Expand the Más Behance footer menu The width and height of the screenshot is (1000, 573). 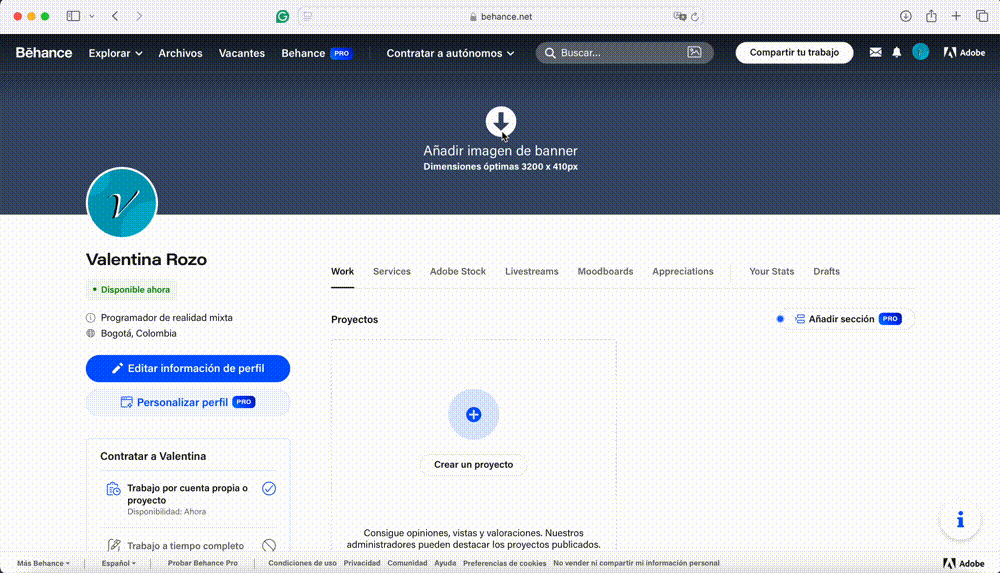(43, 563)
